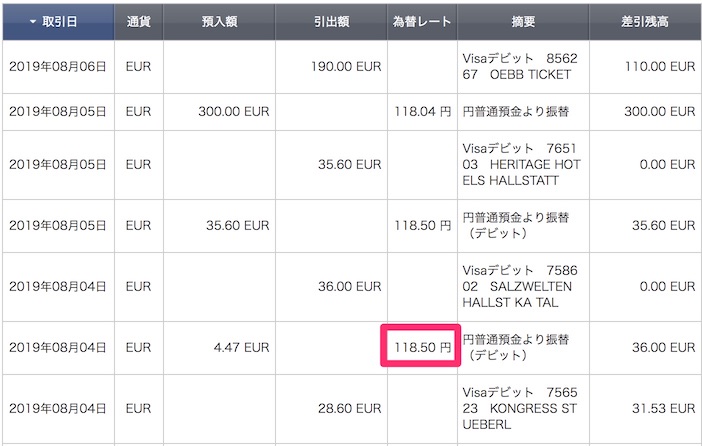The image size is (702, 446).
Task: Select the KONGRESS ST UEBERL description
Action: pyautogui.click(x=520, y=408)
